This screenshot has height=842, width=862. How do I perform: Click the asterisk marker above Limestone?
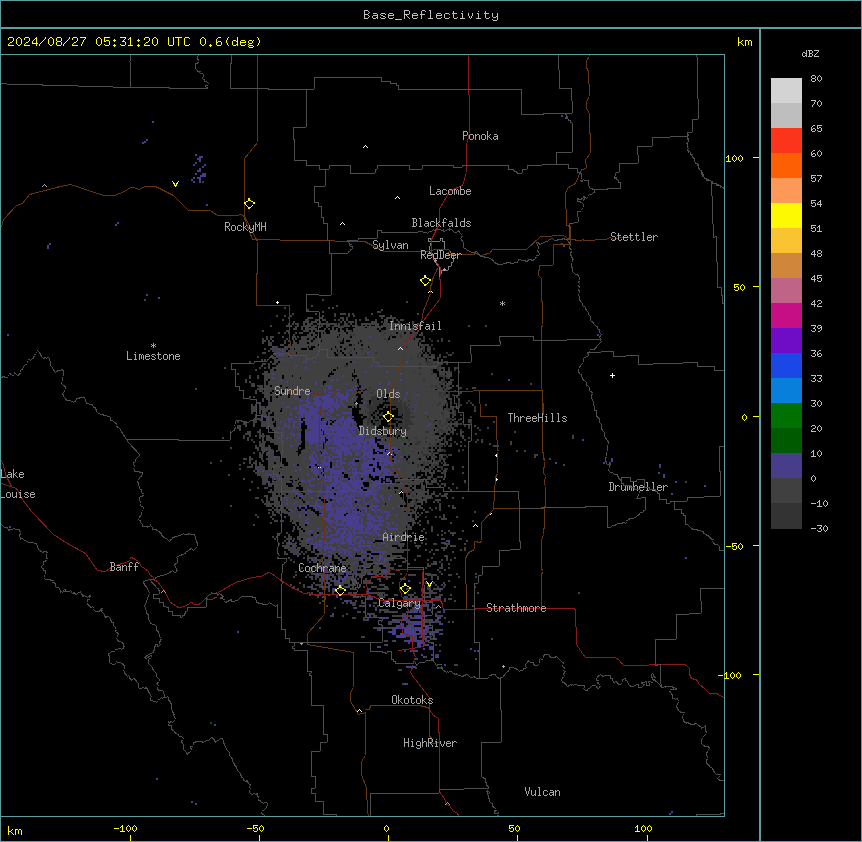click(x=153, y=346)
